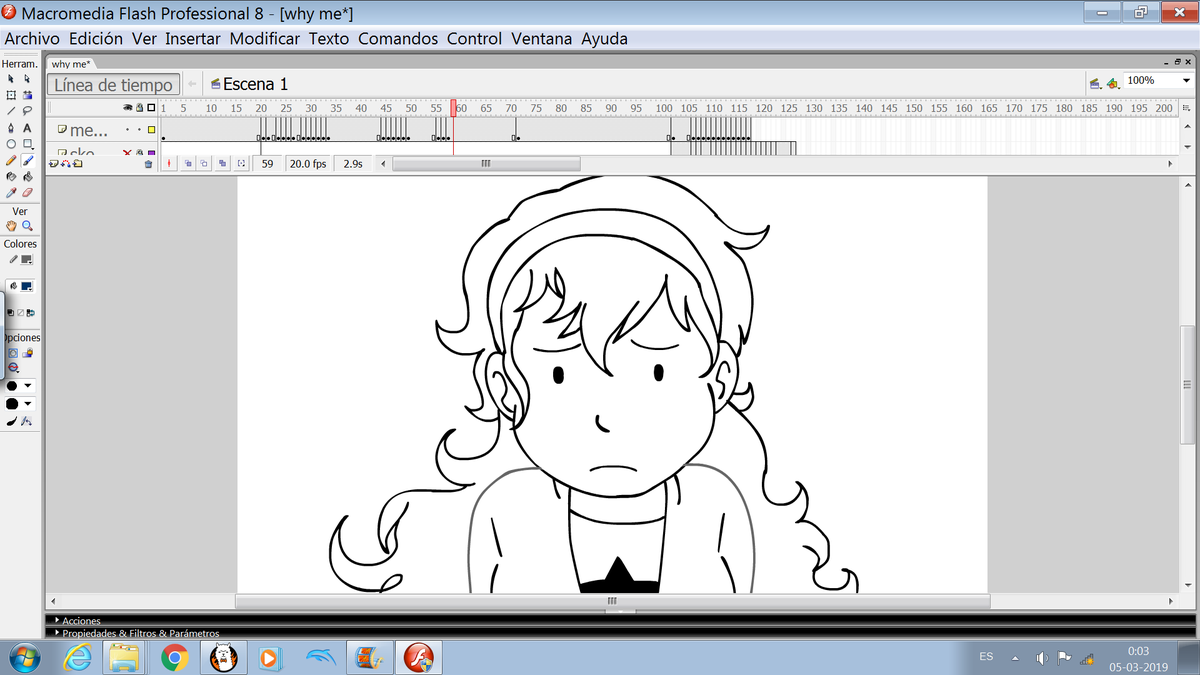Select the Rectangle tool
Image resolution: width=1200 pixels, height=675 pixels.
point(27,143)
